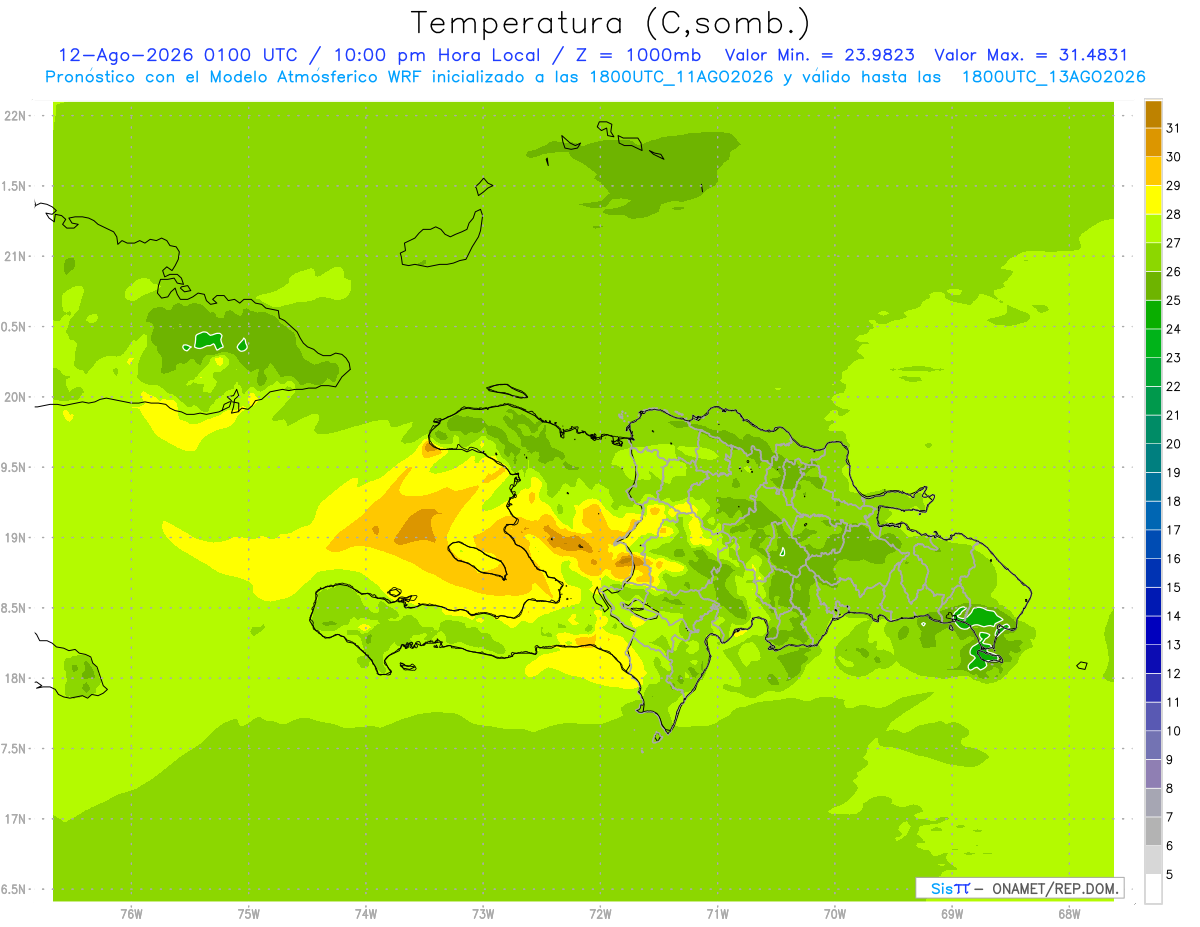The image size is (1200, 927).
Task: Pick legend swatch between 27 and 28
Action: [x=1153, y=229]
